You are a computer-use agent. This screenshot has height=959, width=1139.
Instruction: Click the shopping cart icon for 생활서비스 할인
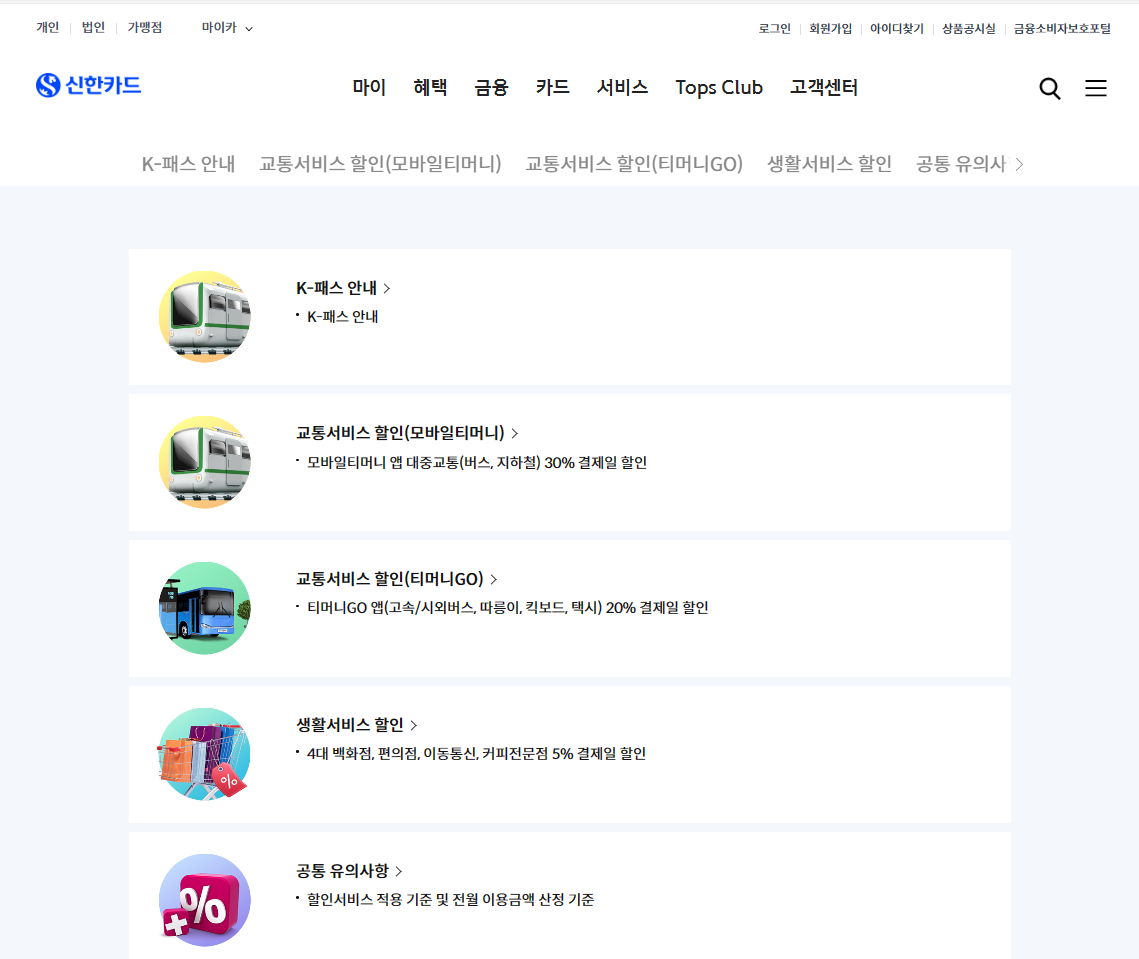tap(205, 754)
